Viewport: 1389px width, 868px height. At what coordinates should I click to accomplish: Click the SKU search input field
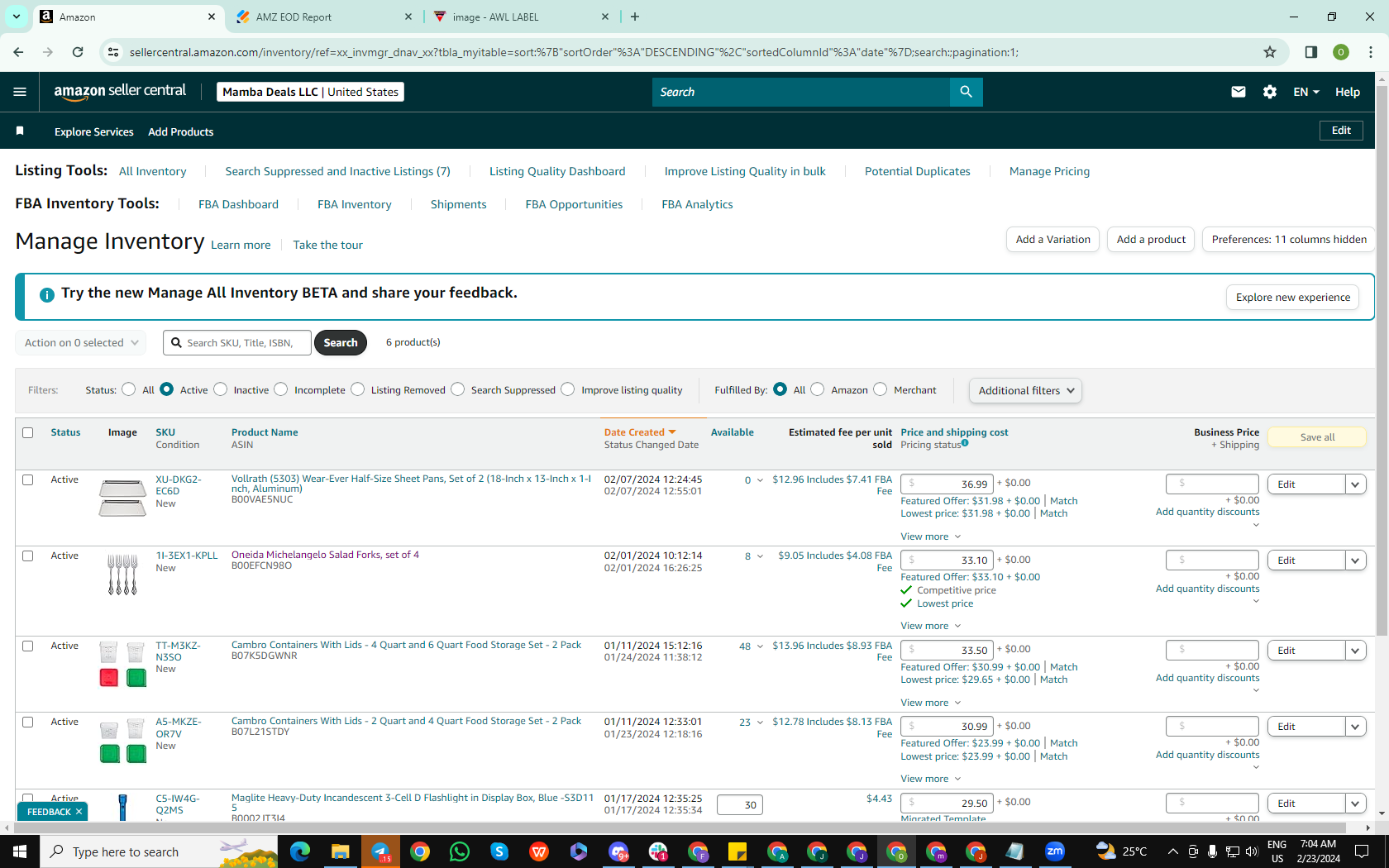pyautogui.click(x=237, y=343)
